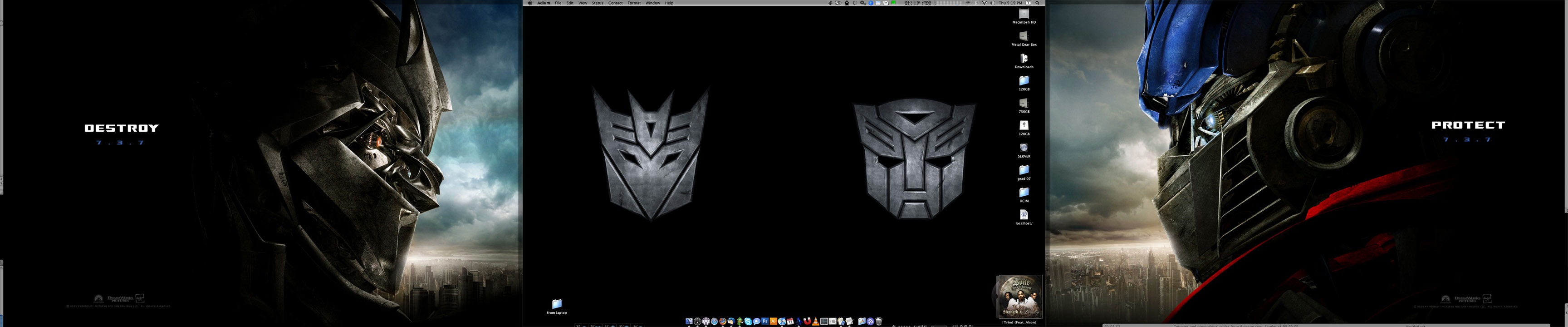This screenshot has width=1568, height=327.
Task: Launch Skype from the Dock
Action: (748, 321)
